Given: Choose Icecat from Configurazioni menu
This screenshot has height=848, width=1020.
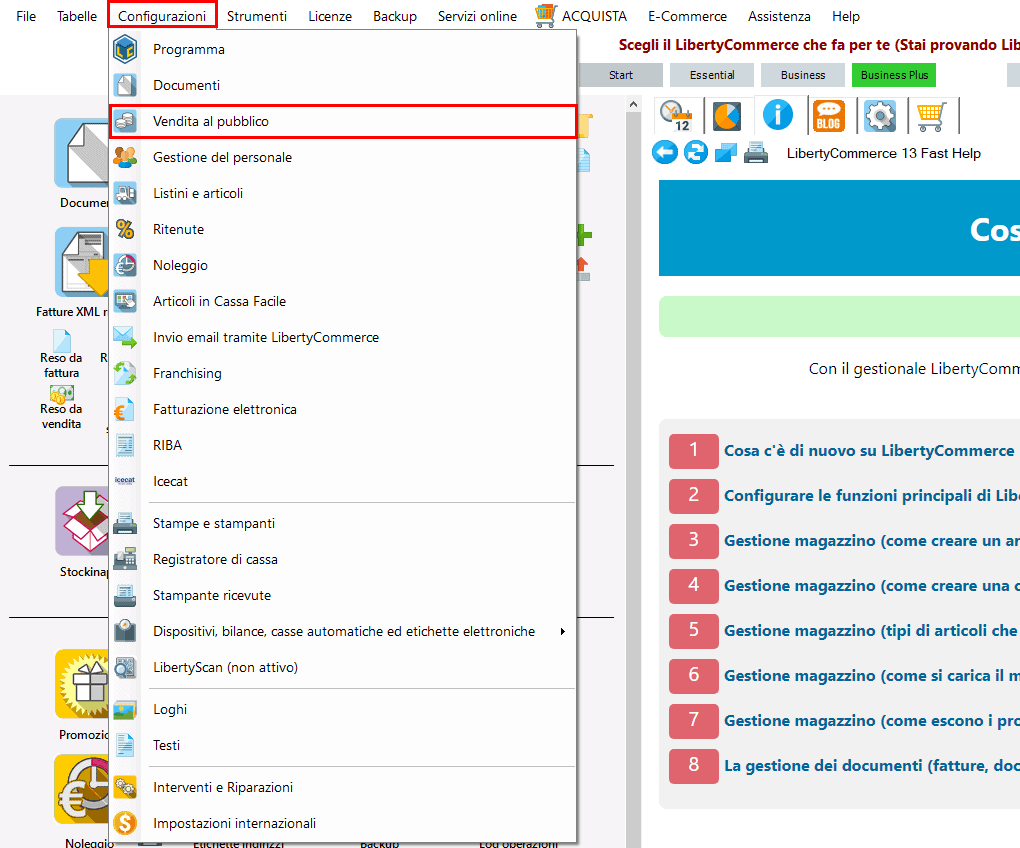Looking at the screenshot, I should [343, 481].
